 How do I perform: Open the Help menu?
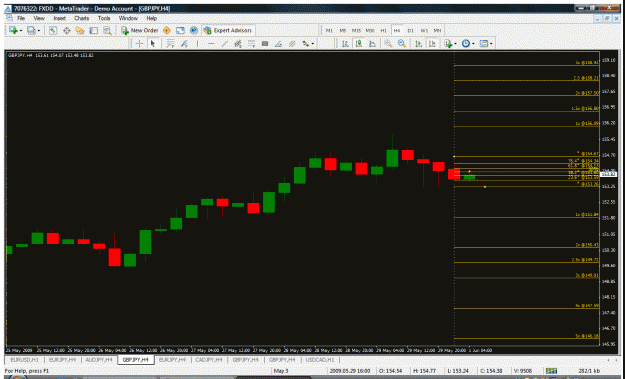[x=151, y=18]
